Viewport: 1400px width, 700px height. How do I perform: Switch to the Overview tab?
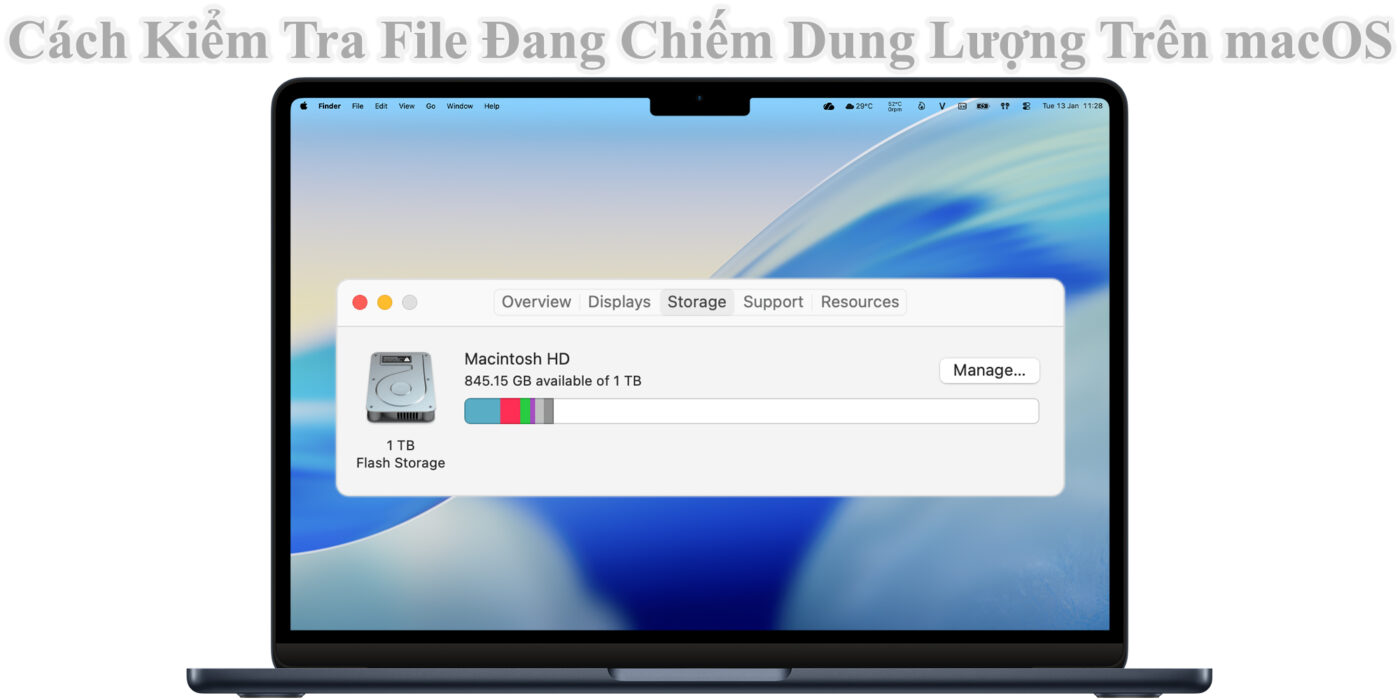[537, 302]
